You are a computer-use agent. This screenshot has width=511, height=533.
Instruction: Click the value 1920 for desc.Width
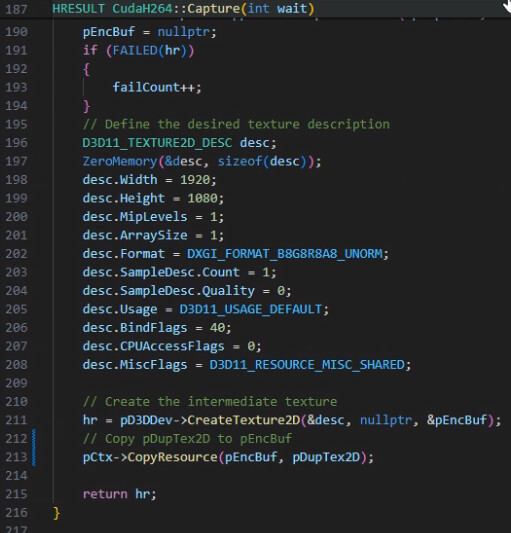tap(195, 180)
